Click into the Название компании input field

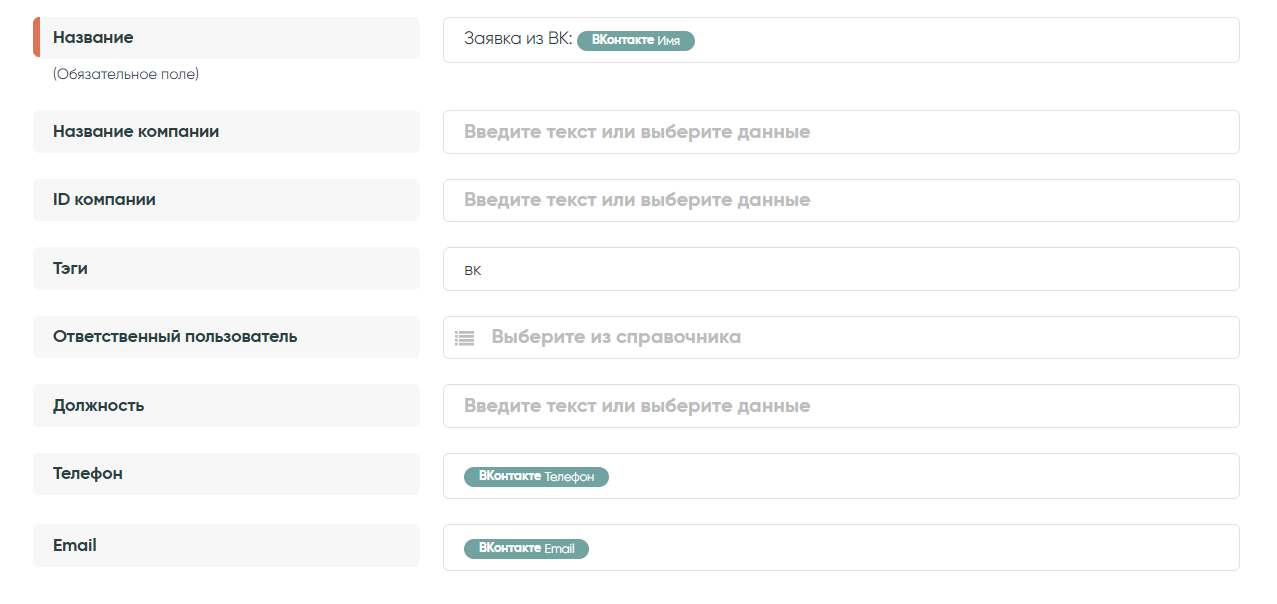[840, 132]
